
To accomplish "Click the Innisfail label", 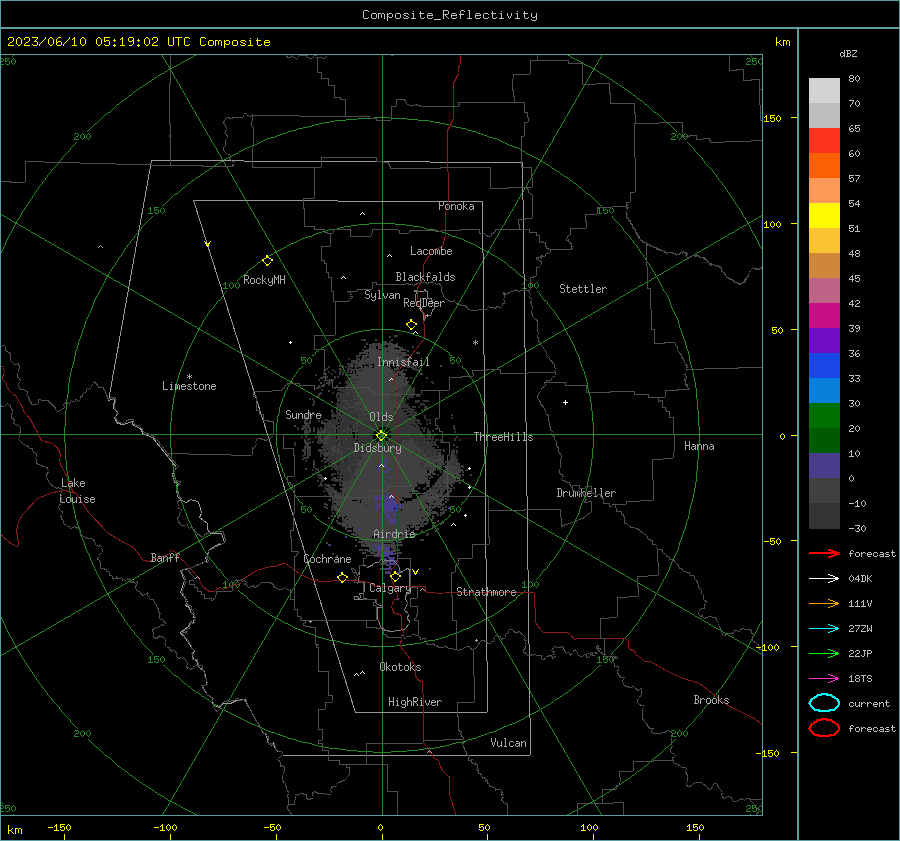I will pos(403,362).
